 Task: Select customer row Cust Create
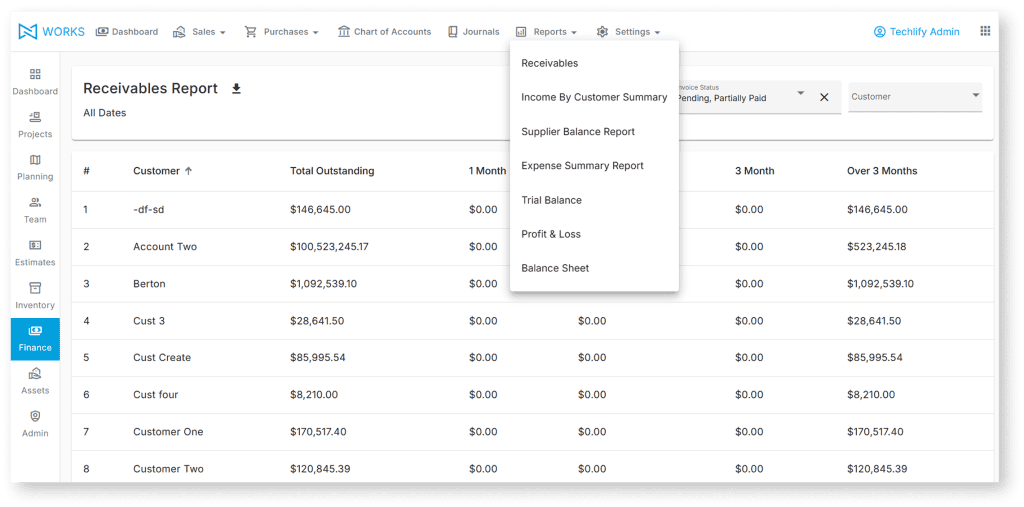533,358
